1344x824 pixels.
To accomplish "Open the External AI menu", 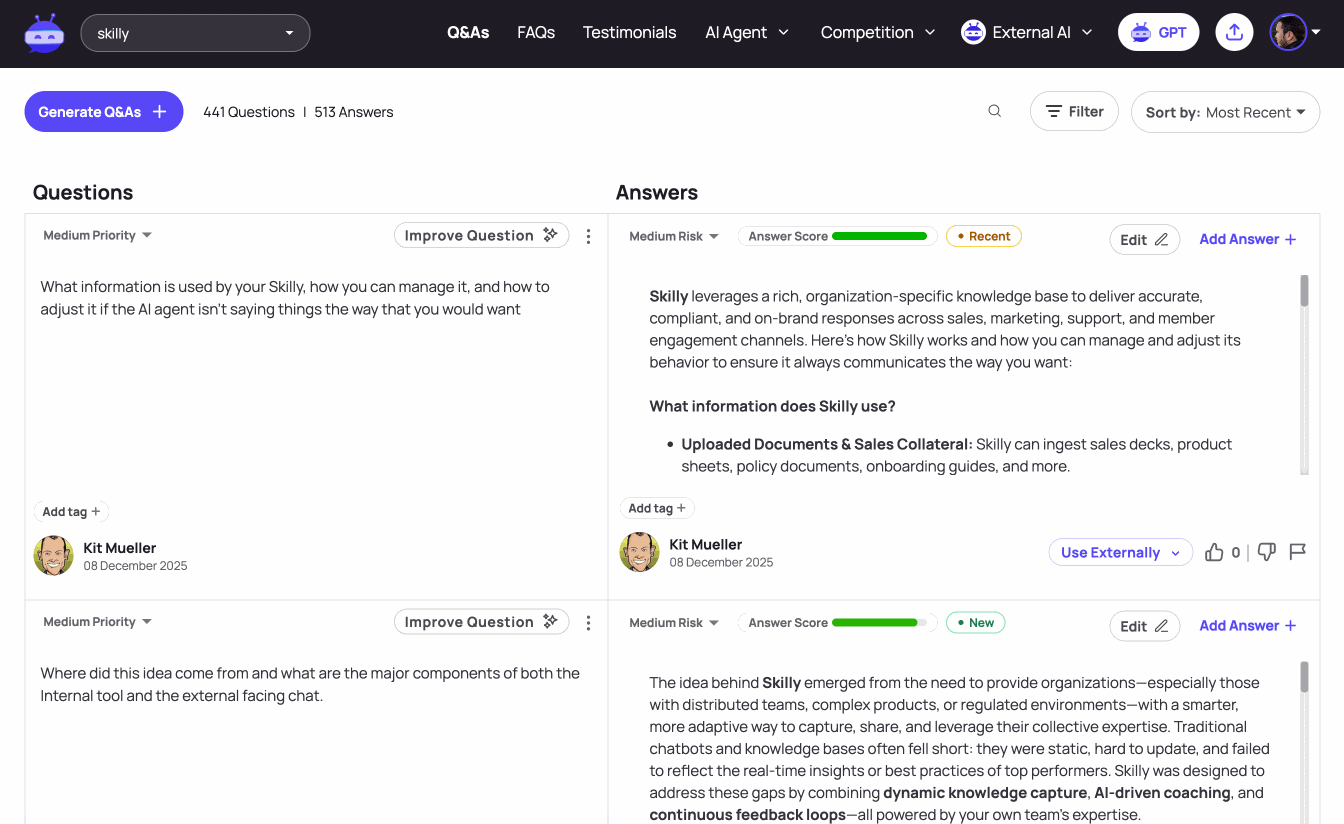I will click(1027, 33).
